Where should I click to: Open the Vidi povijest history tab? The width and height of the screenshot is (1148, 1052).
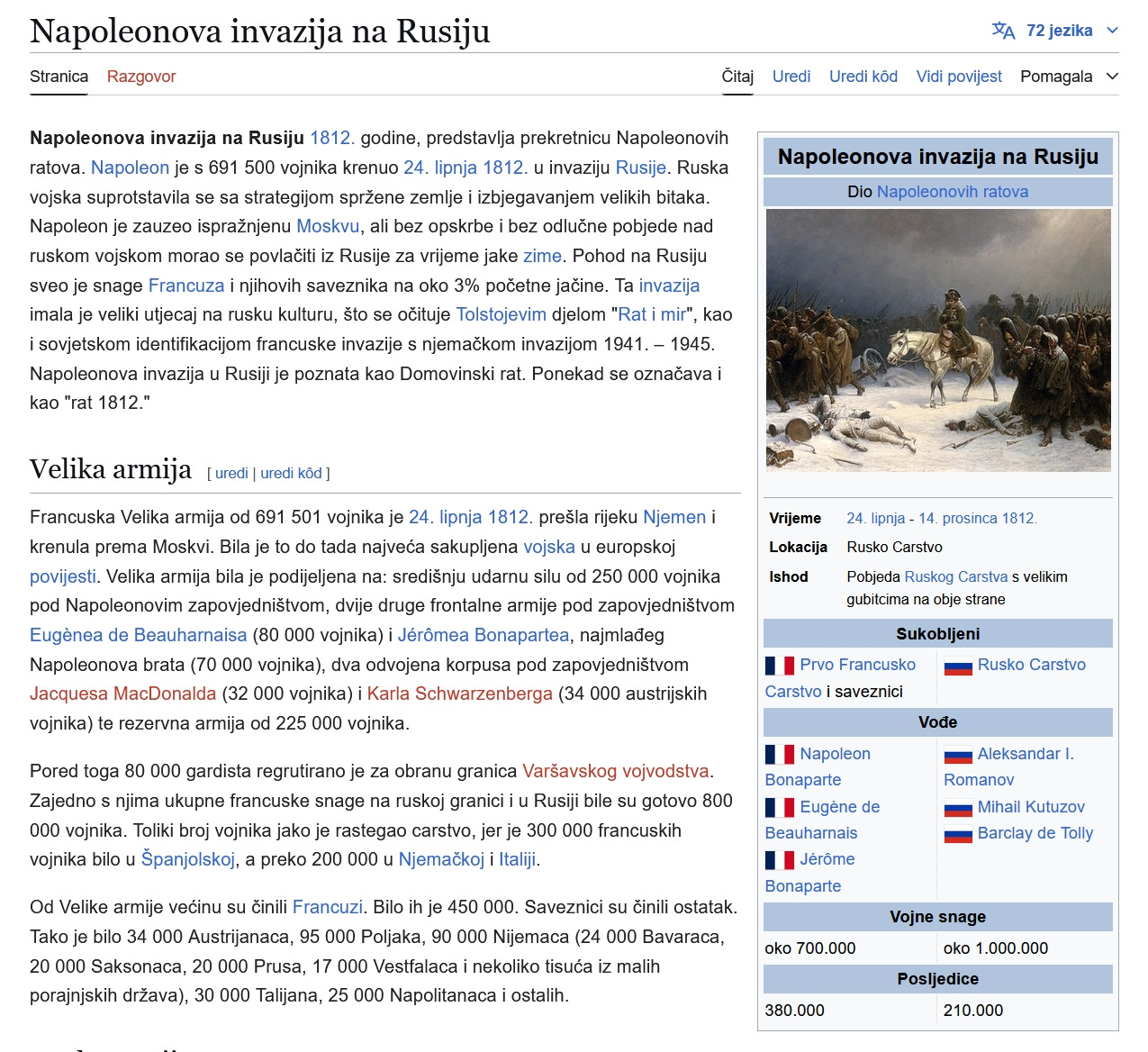[959, 77]
